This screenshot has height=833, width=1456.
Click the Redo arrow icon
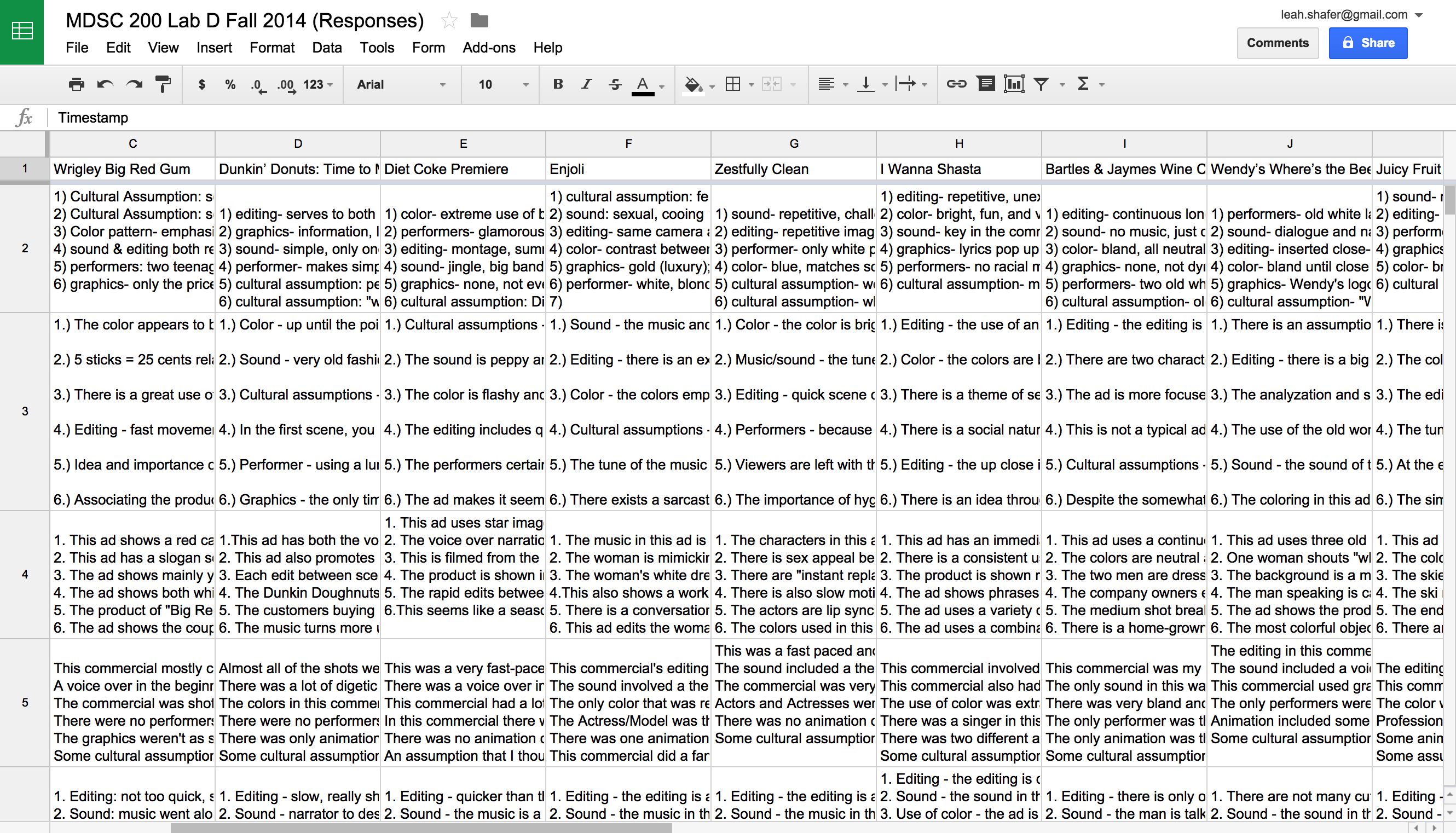point(135,85)
